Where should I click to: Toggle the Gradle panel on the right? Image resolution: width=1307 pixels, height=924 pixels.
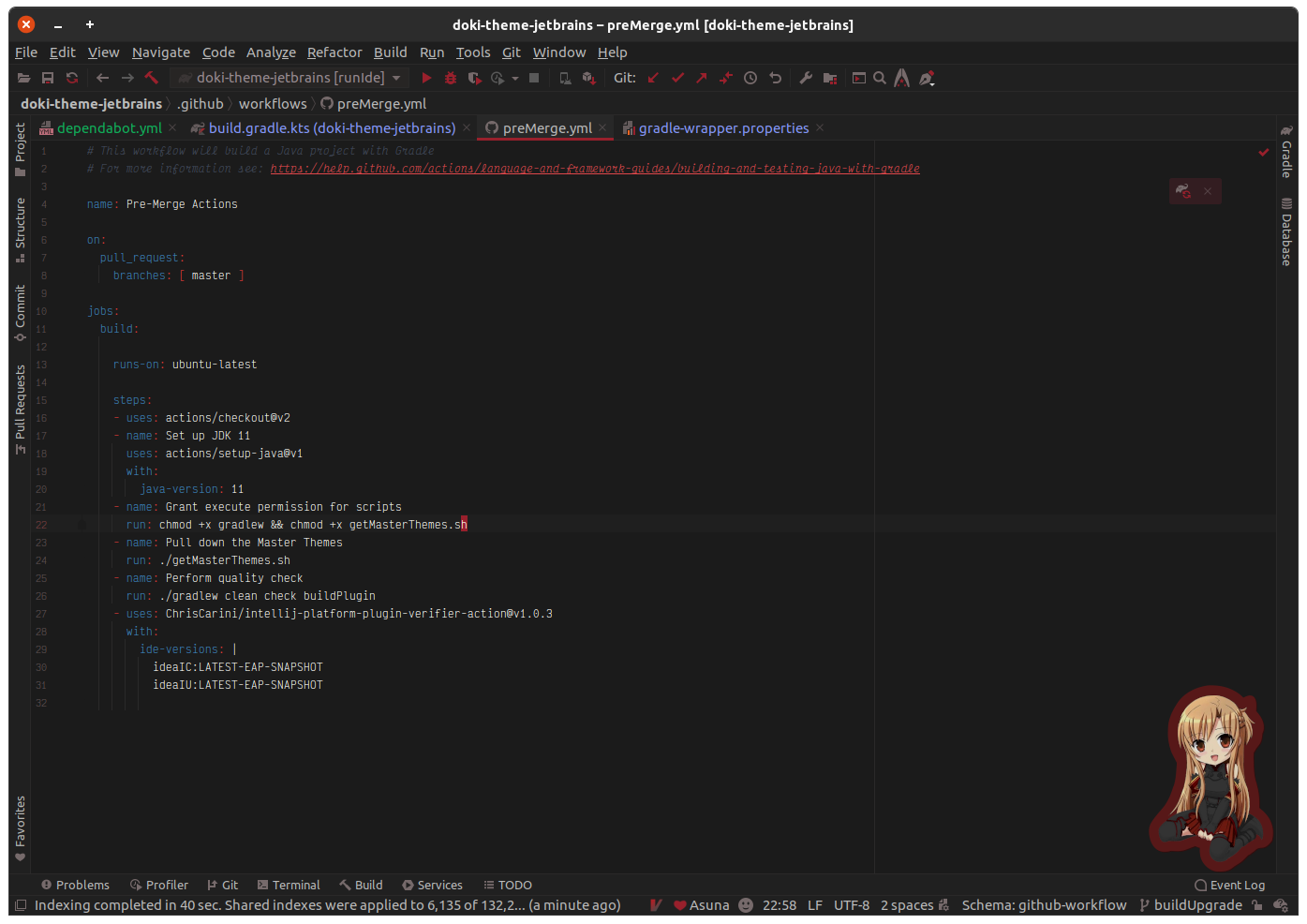point(1286,157)
